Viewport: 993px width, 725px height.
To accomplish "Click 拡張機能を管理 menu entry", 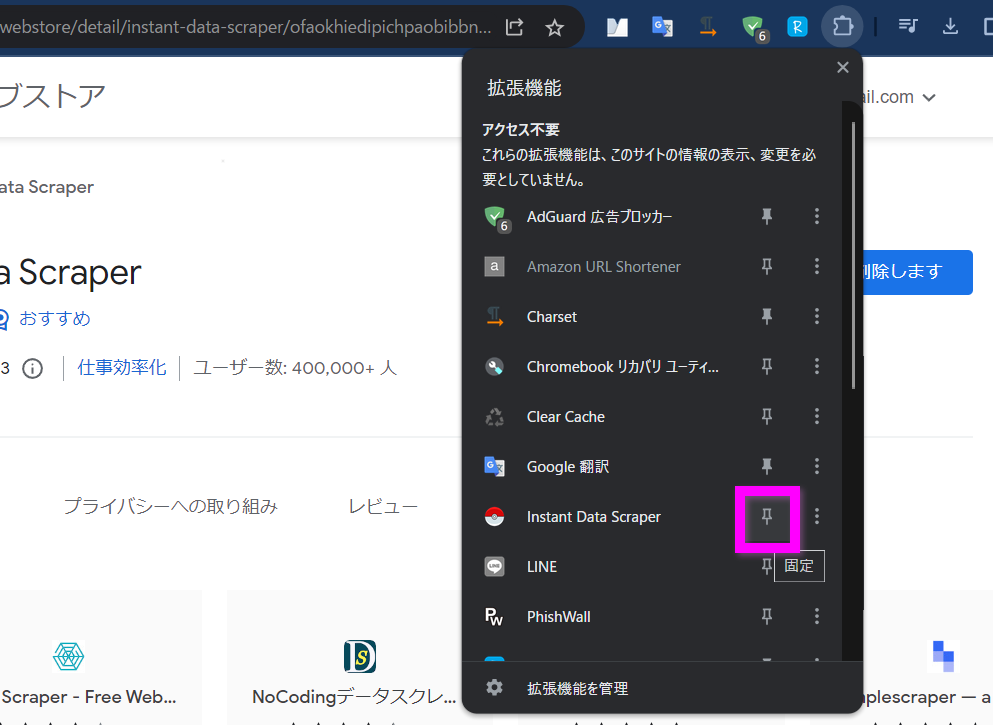I will coord(578,688).
